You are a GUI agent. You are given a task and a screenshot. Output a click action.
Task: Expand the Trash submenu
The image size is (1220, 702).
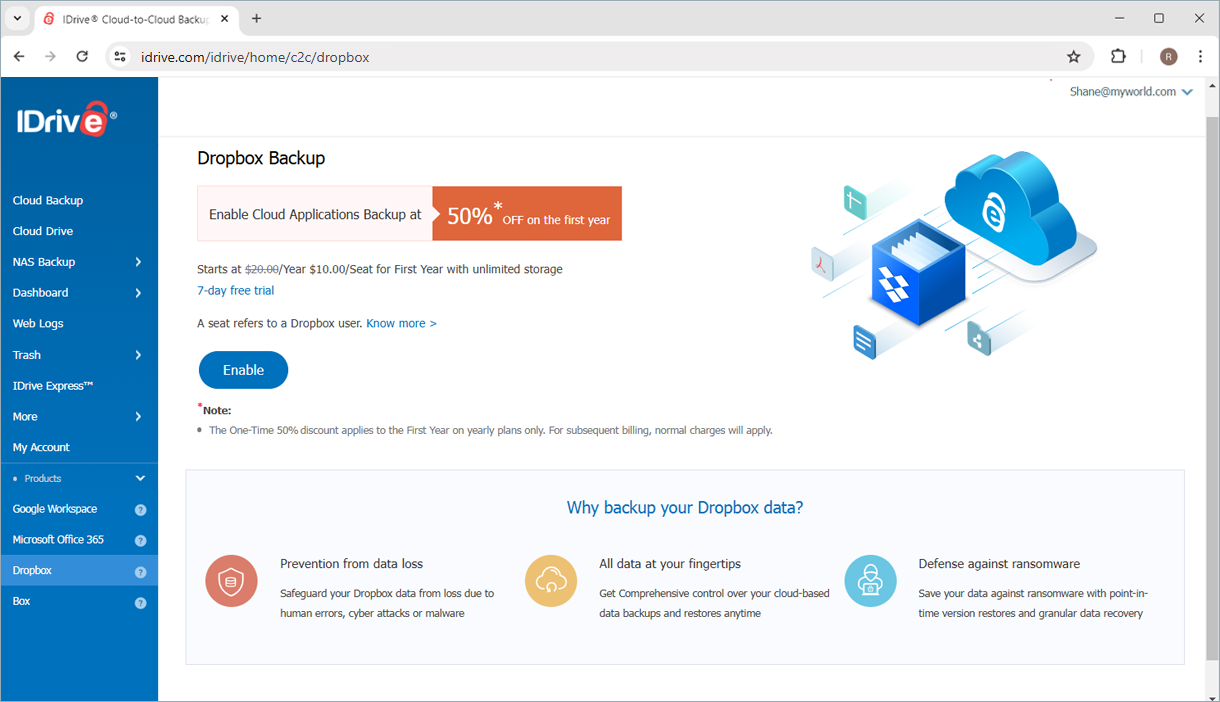pos(138,355)
